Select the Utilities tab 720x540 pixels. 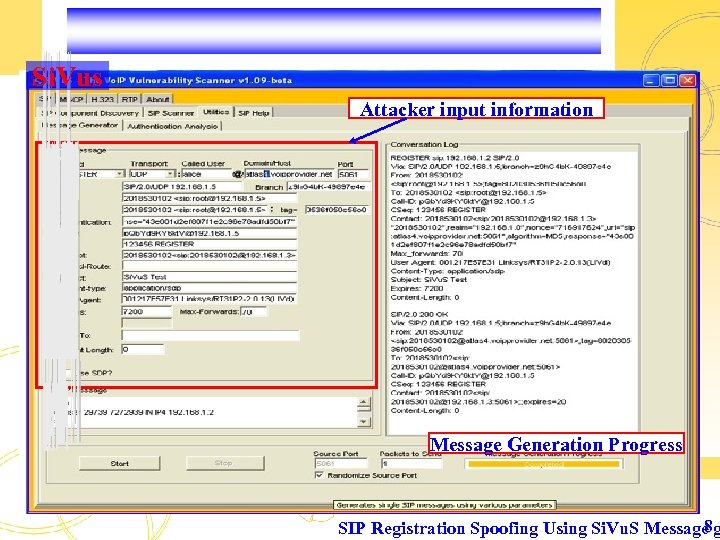pyautogui.click(x=216, y=112)
